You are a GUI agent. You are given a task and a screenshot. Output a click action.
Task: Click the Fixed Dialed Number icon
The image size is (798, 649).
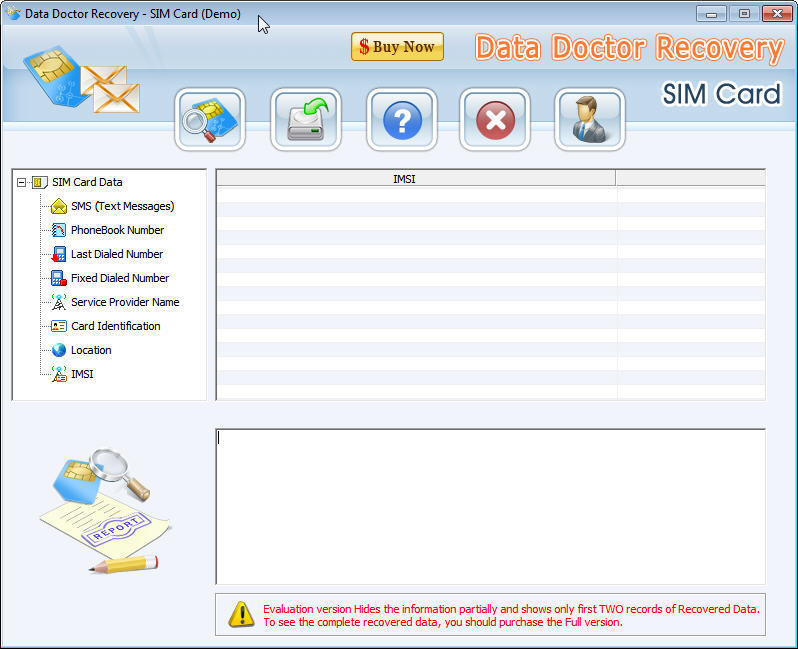59,278
